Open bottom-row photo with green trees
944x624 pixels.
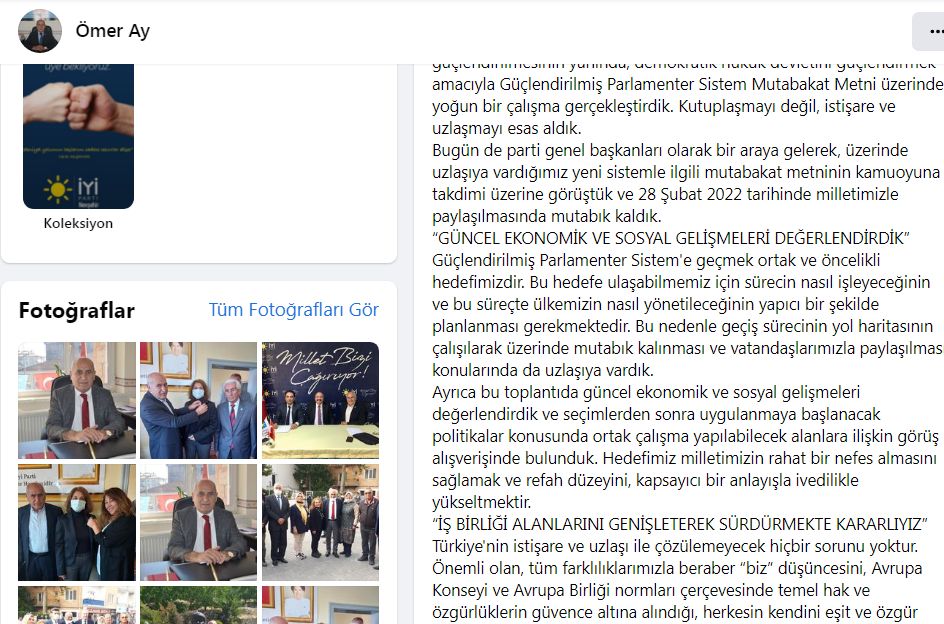coord(199,605)
